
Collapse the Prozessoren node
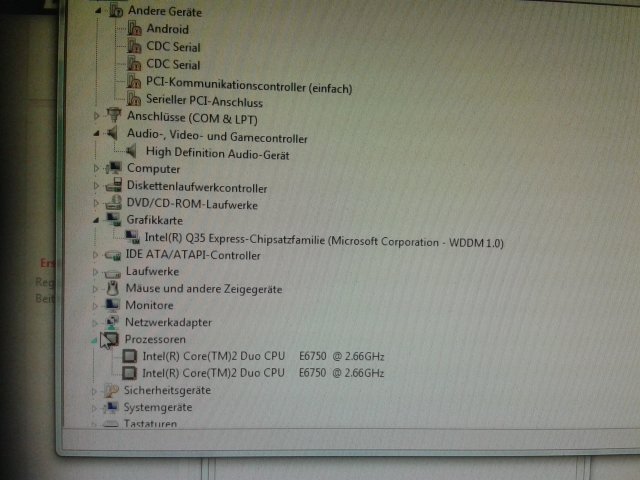[x=94, y=340]
